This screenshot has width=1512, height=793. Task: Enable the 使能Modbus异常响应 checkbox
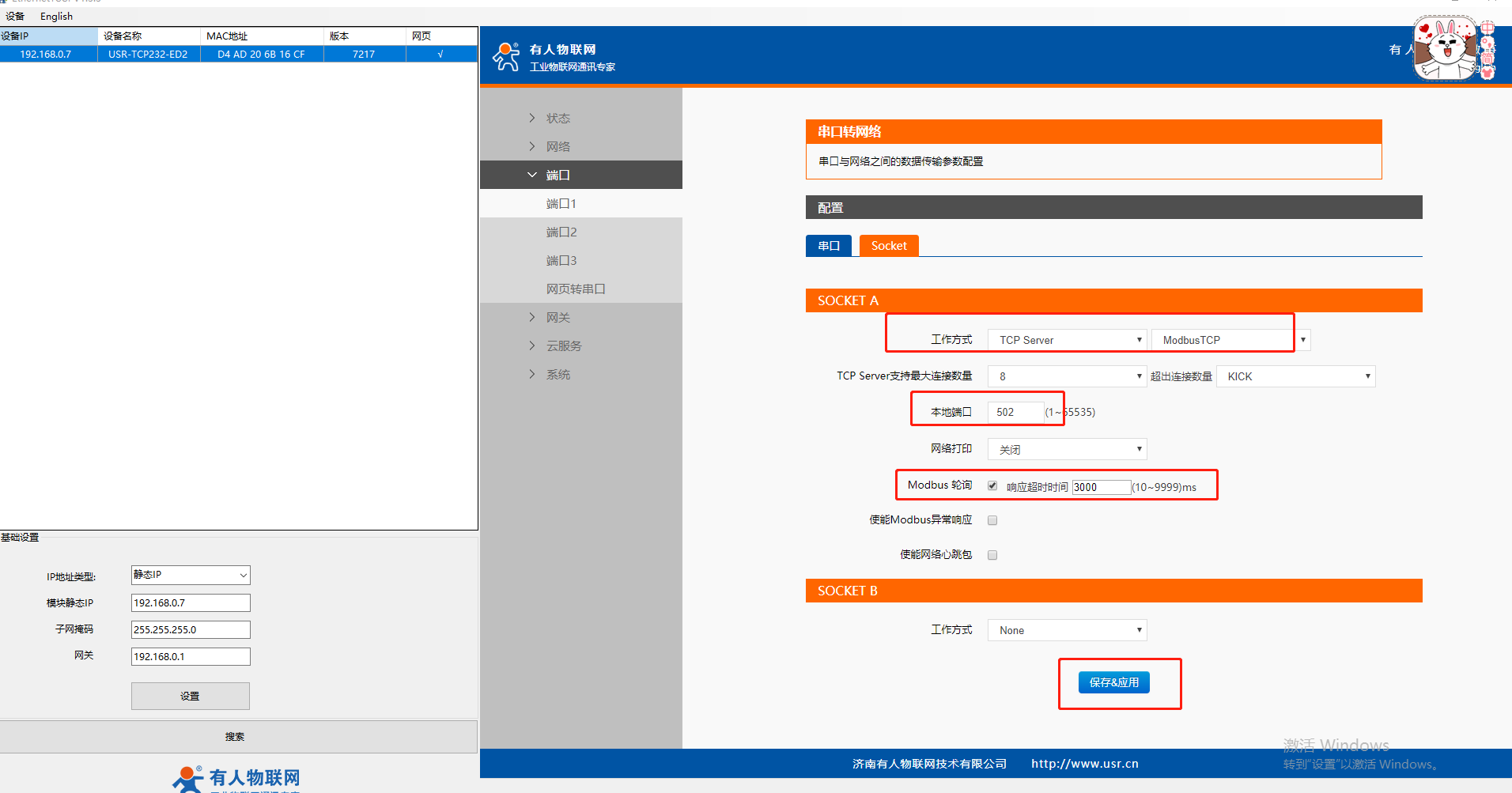(x=992, y=520)
